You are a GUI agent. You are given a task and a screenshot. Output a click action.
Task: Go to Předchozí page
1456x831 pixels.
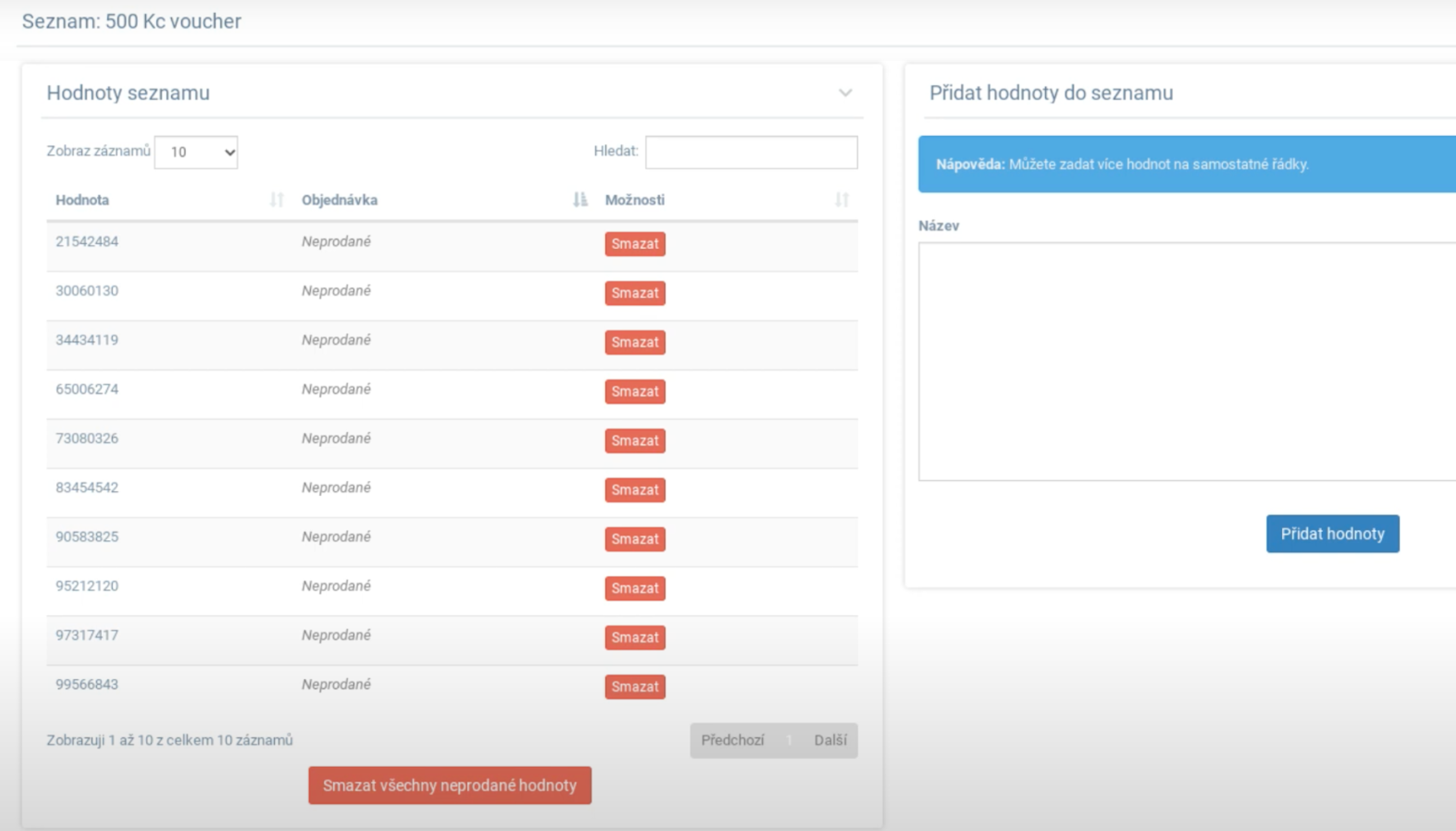[732, 740]
